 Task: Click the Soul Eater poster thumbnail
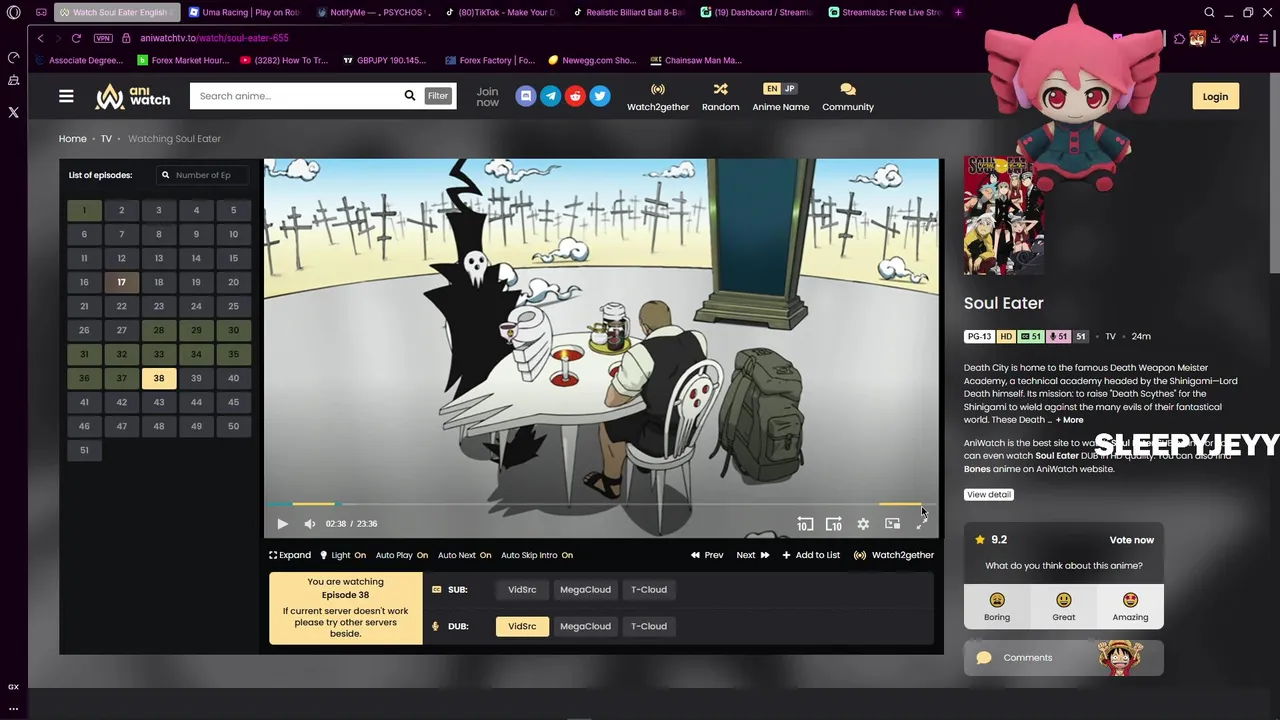coord(1004,215)
